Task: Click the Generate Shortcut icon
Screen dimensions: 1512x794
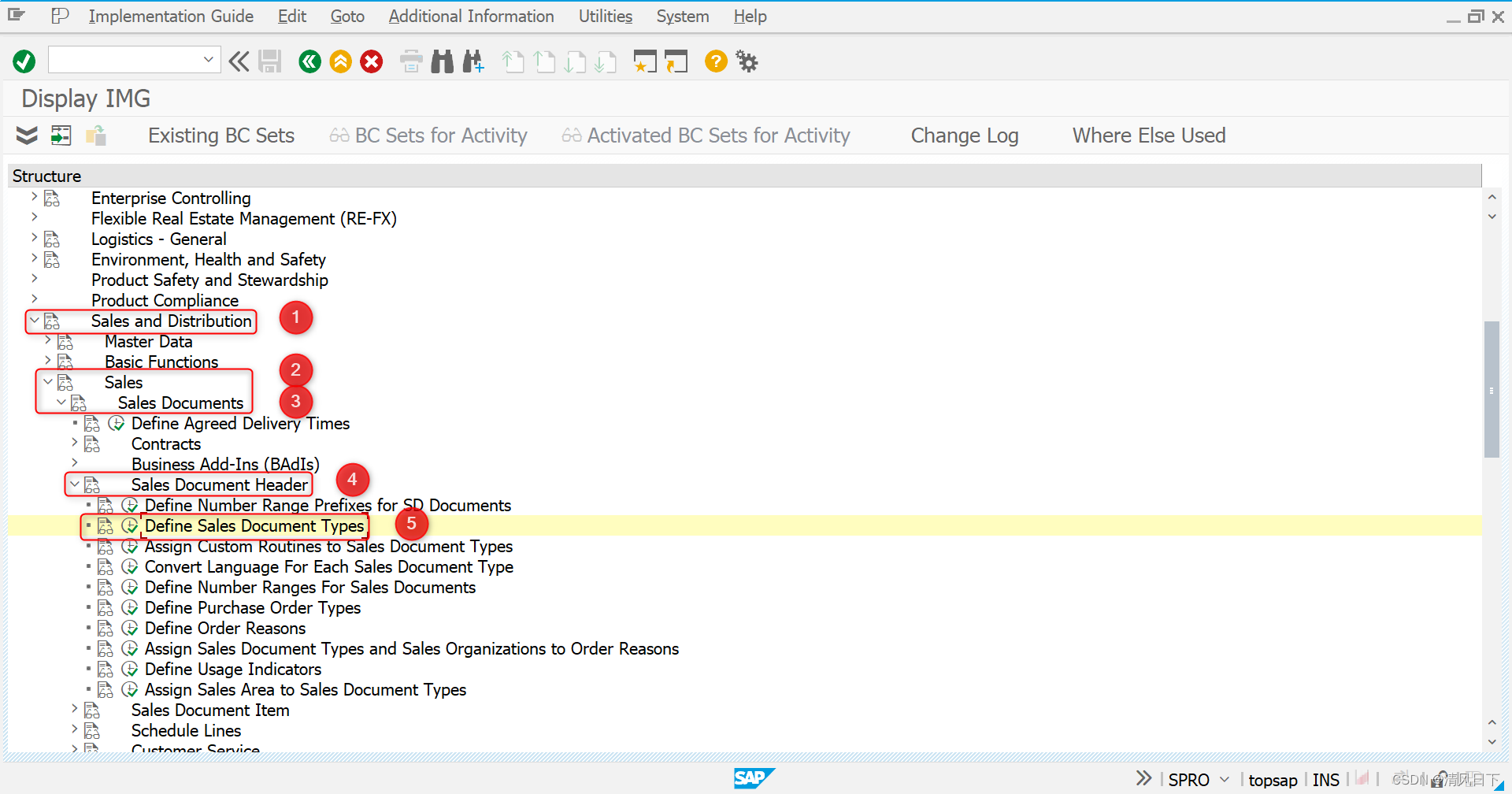Action: (x=676, y=61)
